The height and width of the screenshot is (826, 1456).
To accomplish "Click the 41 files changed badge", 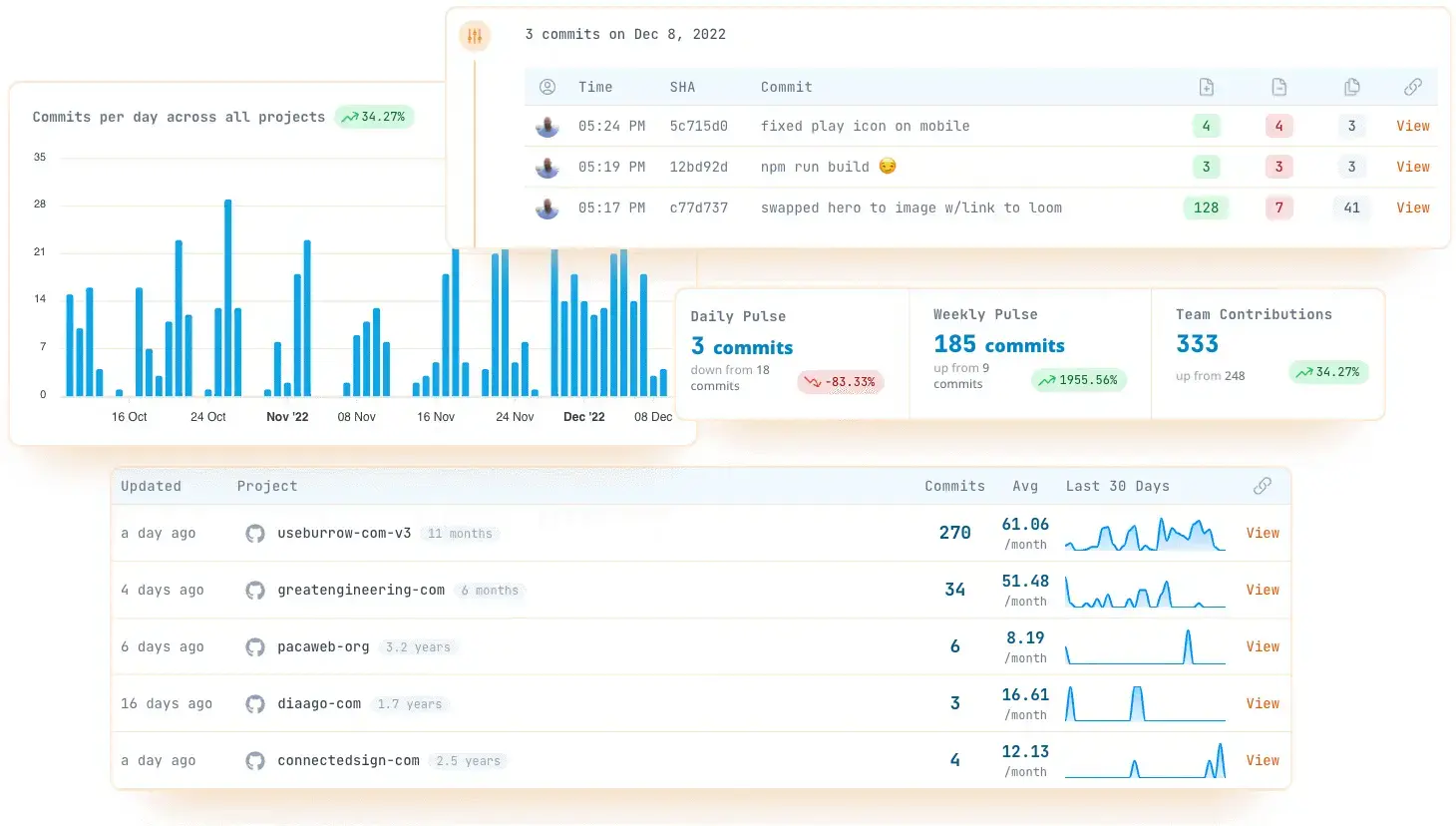I will coord(1351,207).
